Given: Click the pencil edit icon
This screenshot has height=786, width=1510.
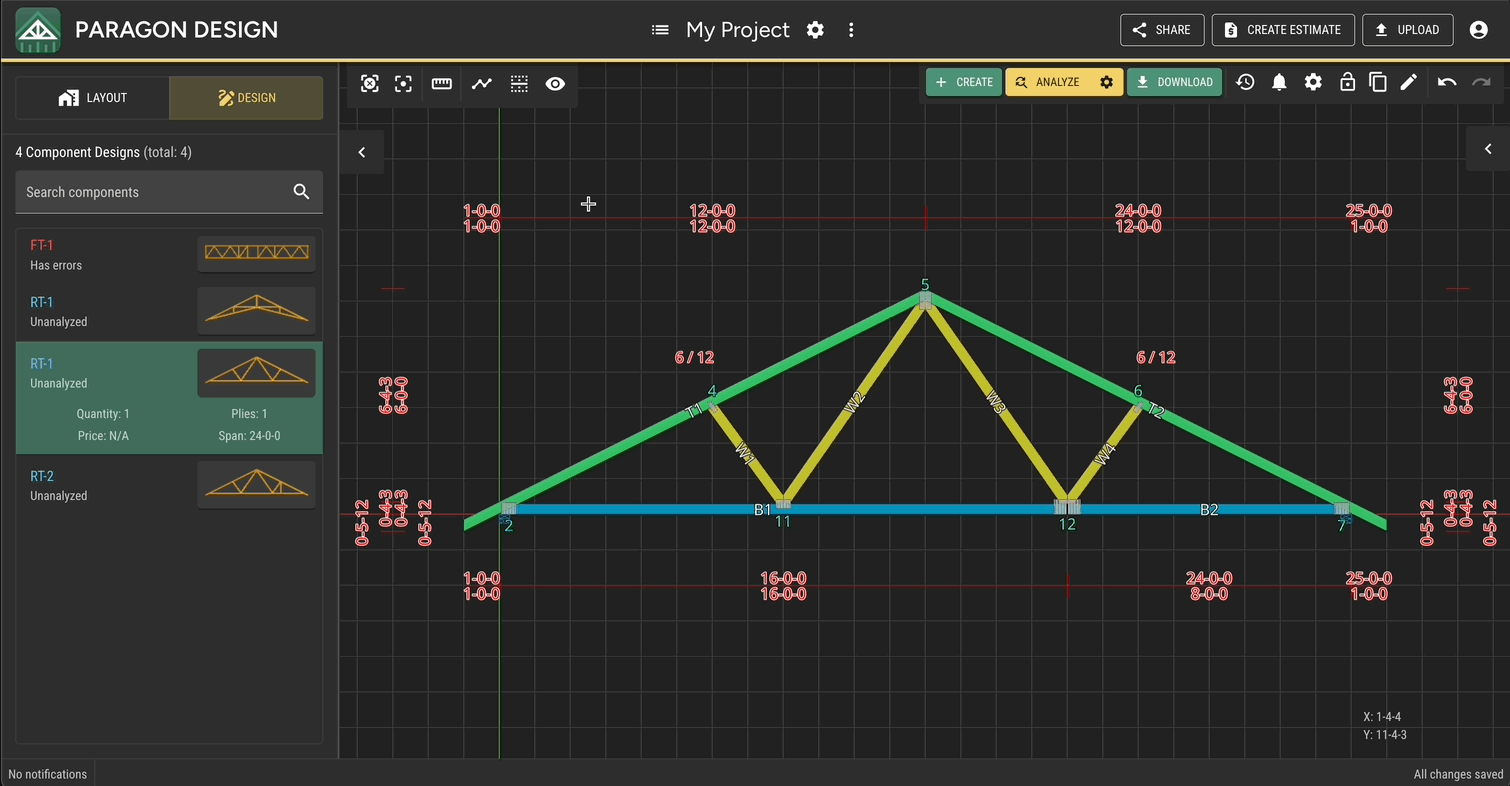Looking at the screenshot, I should (x=1409, y=82).
